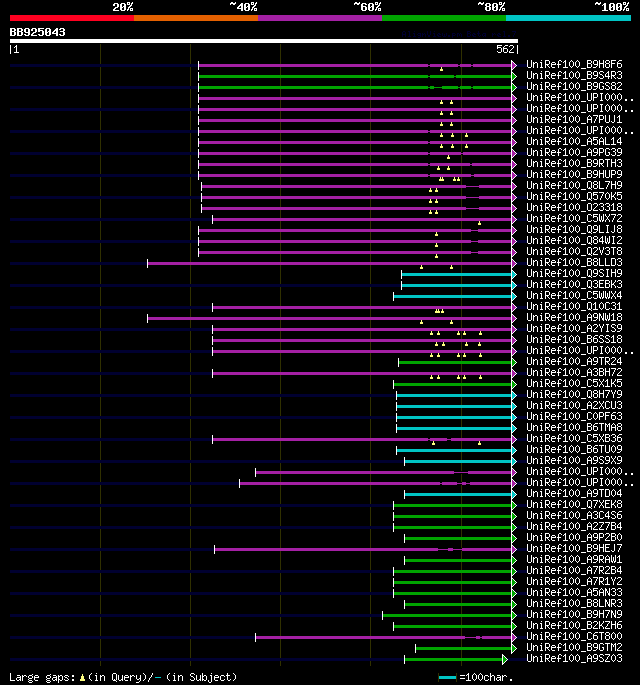The width and height of the screenshot is (640, 685).
Task: Click the orange ~40% identity color segment
Action: (x=196, y=18)
